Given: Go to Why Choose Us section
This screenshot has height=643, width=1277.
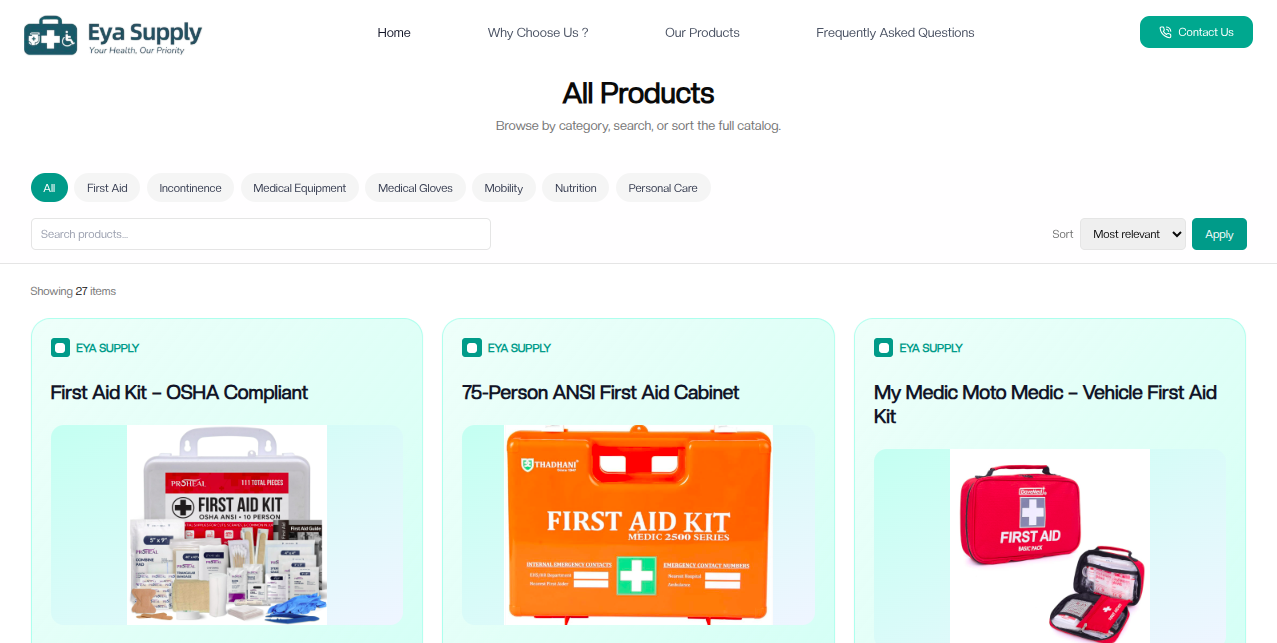Looking at the screenshot, I should pyautogui.click(x=538, y=32).
